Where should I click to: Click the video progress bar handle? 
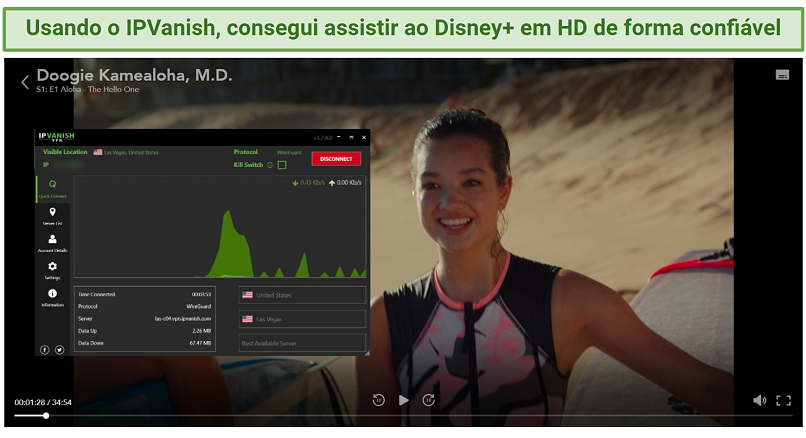(x=46, y=415)
